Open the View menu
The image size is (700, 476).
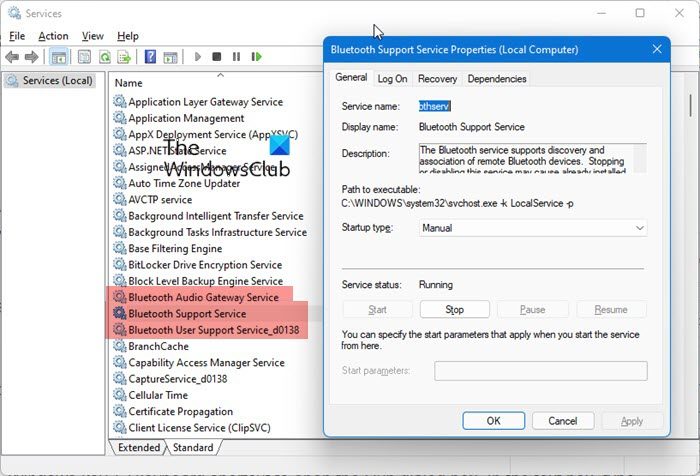click(x=92, y=36)
